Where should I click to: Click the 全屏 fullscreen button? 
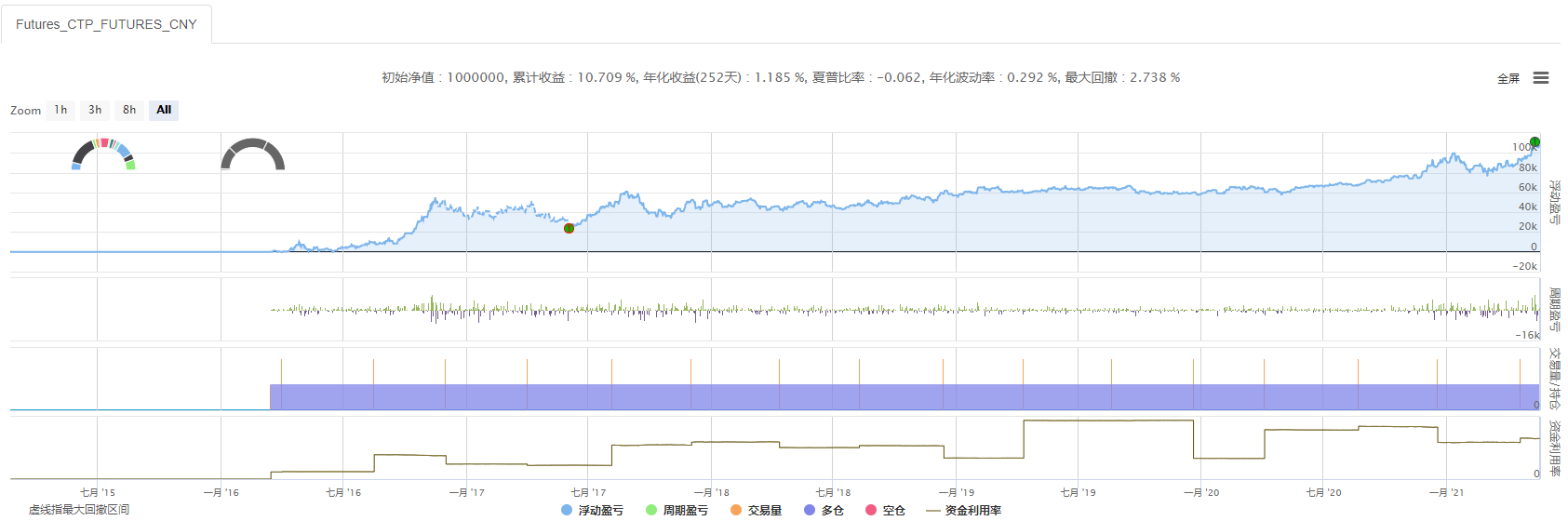pyautogui.click(x=1508, y=79)
